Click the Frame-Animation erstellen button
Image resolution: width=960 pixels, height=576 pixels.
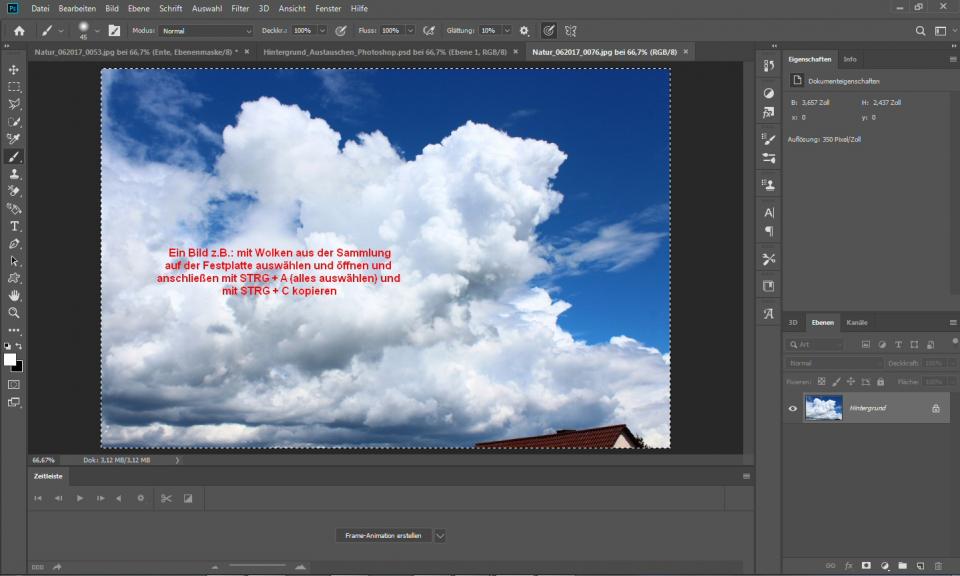coord(383,536)
